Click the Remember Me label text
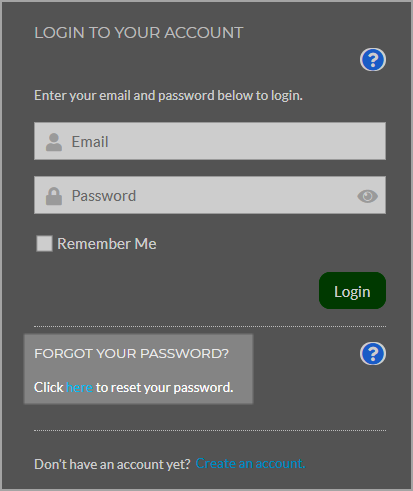413x491 pixels. tap(107, 244)
